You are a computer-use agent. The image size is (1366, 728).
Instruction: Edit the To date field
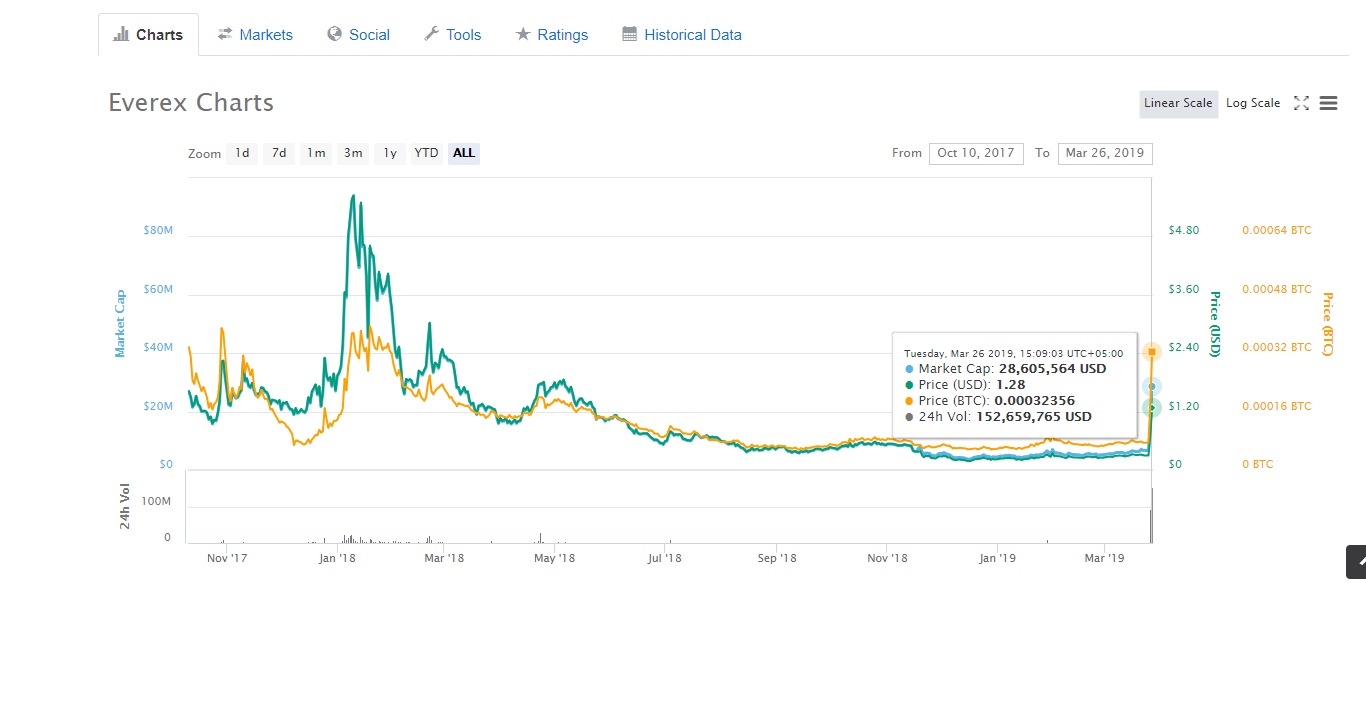click(x=1105, y=153)
